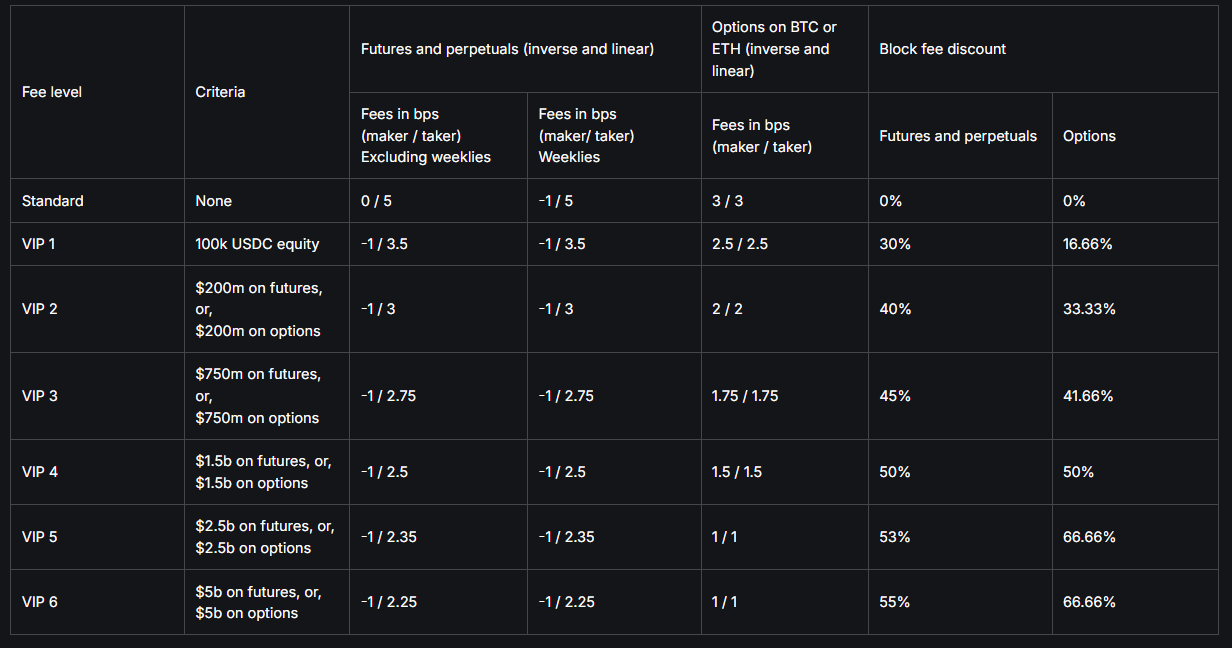The width and height of the screenshot is (1232, 648).
Task: Click the $5b on futures criteria cell
Action: pos(258,602)
